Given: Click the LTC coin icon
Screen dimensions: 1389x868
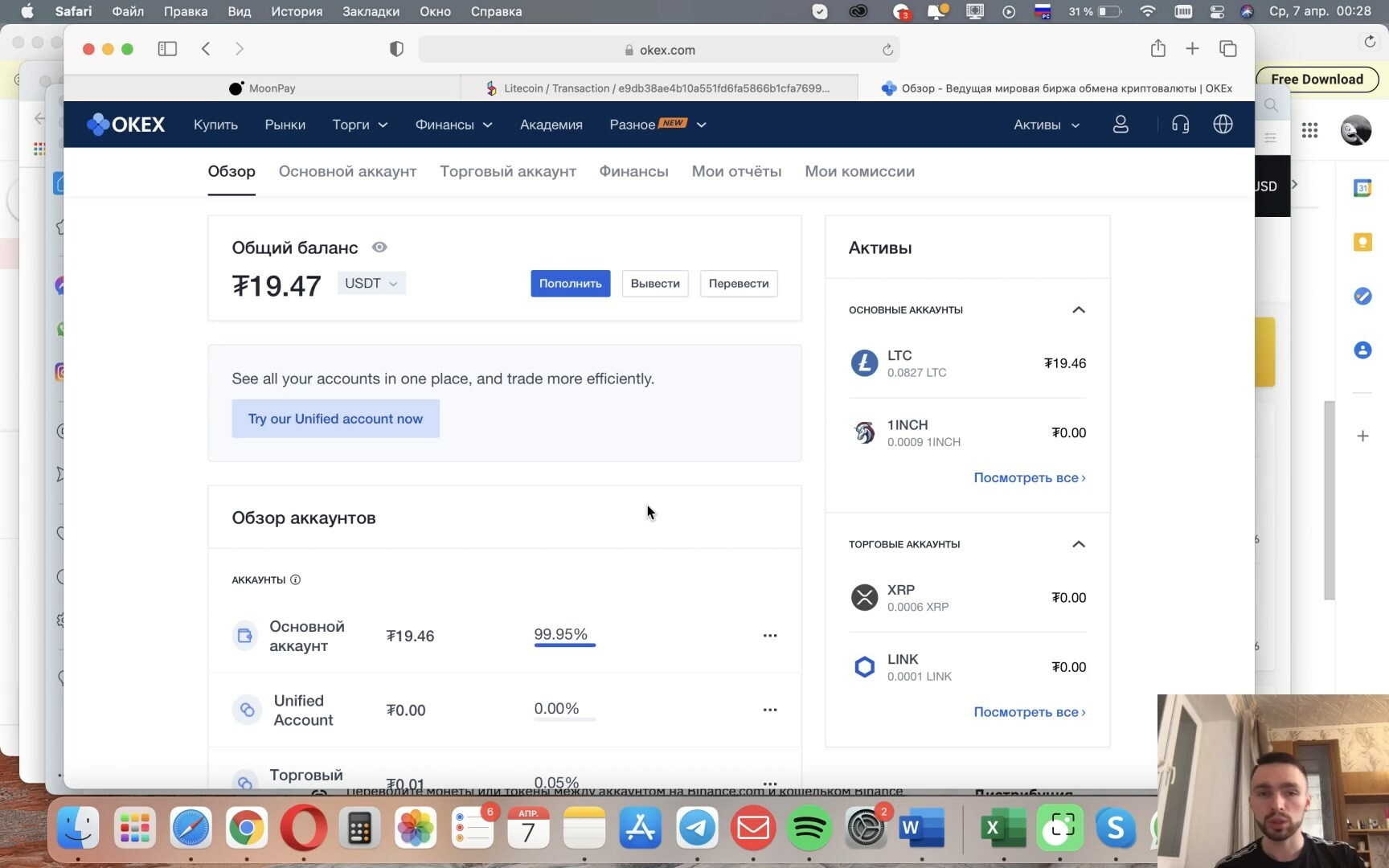Looking at the screenshot, I should click(864, 363).
